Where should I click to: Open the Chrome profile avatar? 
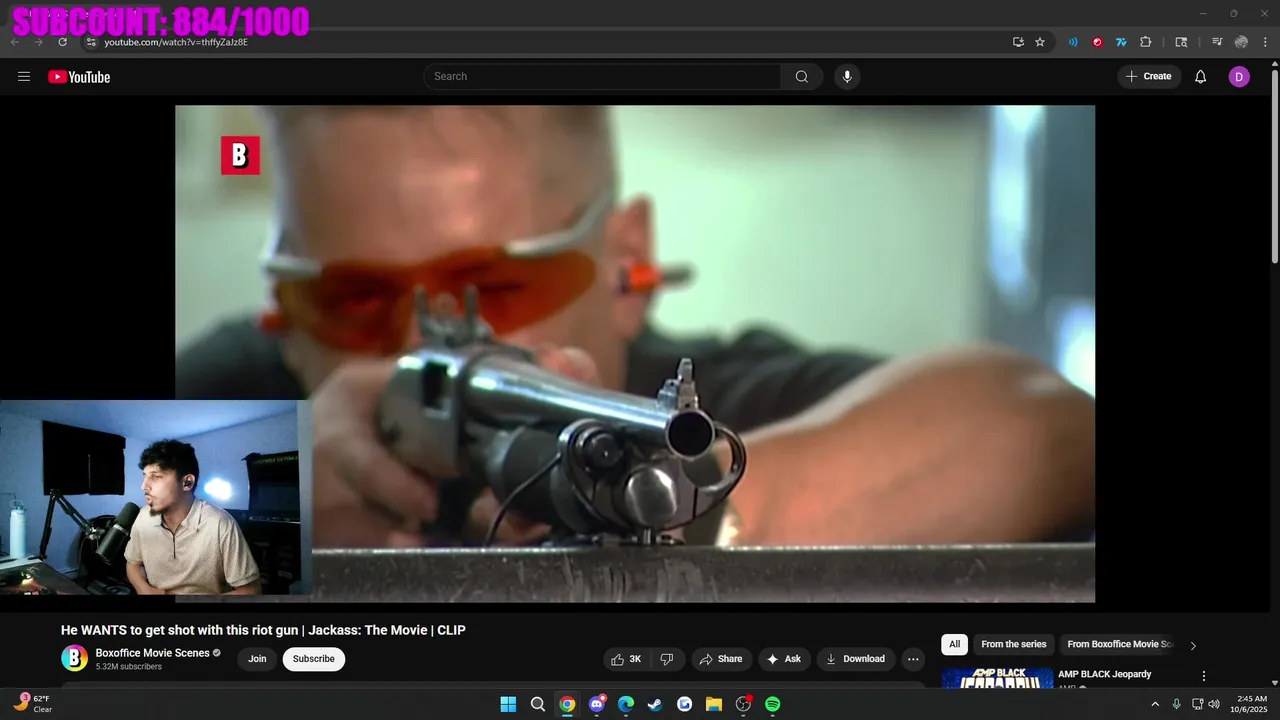coord(1241,42)
